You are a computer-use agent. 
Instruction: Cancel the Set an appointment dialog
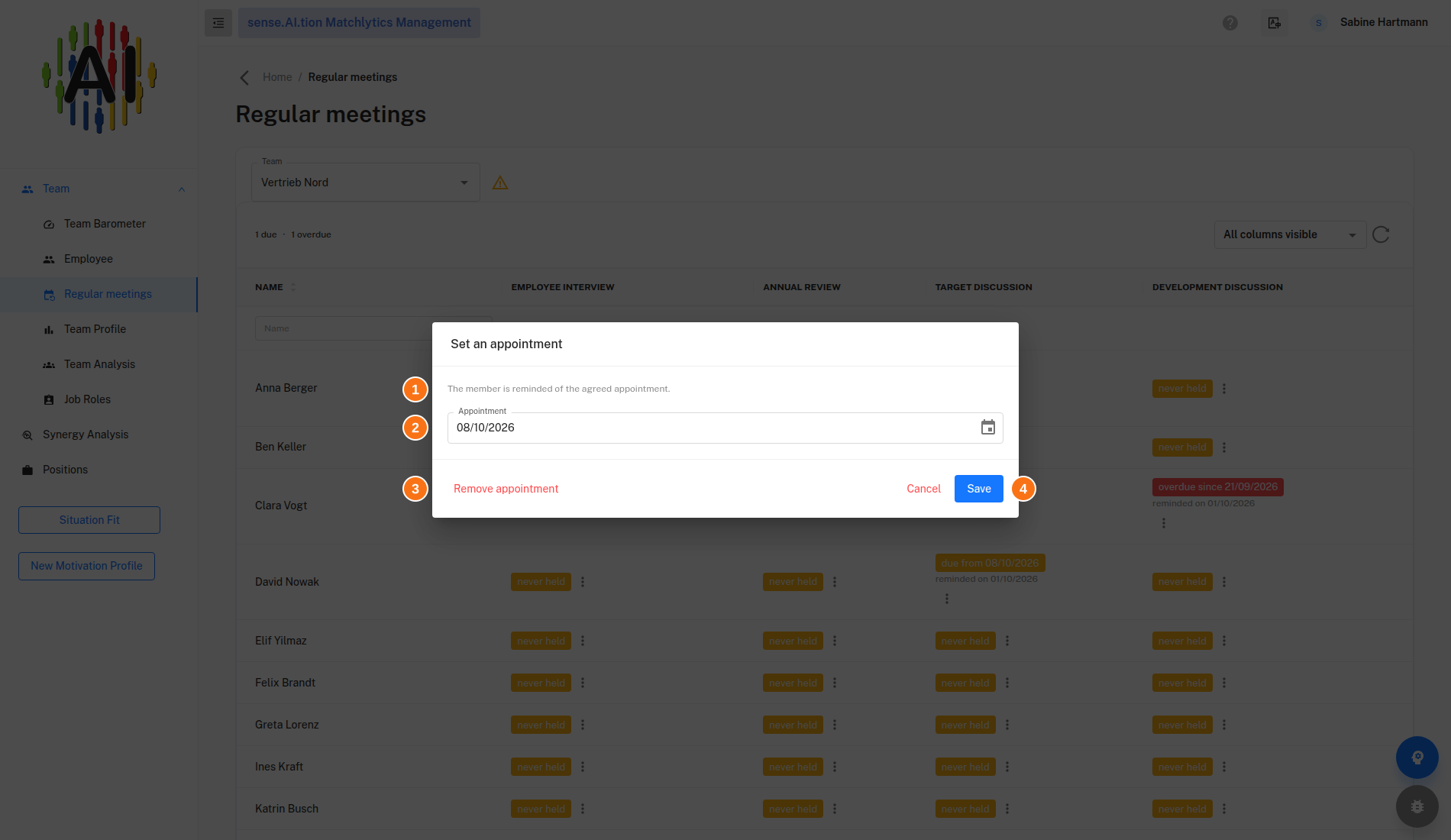(x=923, y=489)
